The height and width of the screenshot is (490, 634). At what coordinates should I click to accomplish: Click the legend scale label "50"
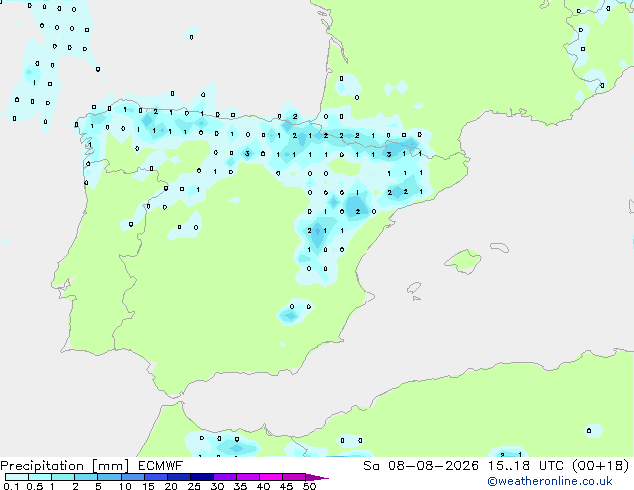click(x=309, y=486)
